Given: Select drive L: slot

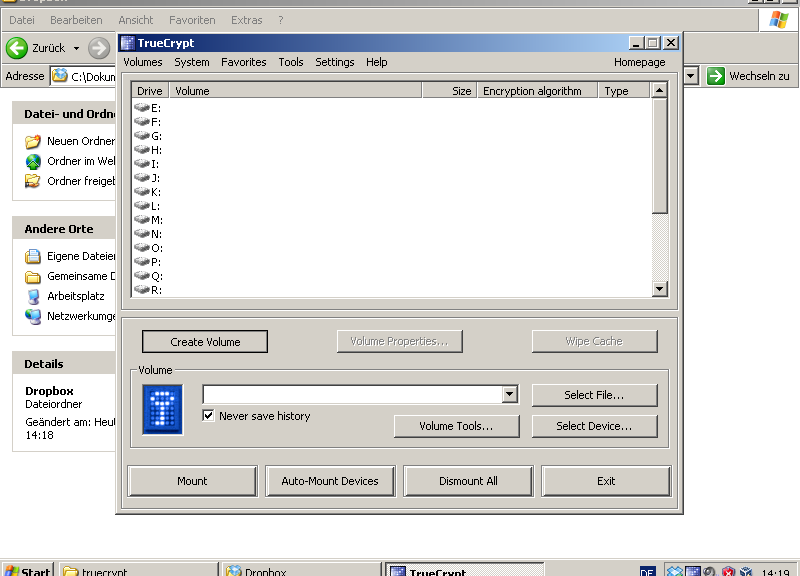Looking at the screenshot, I should pyautogui.click(x=147, y=206).
